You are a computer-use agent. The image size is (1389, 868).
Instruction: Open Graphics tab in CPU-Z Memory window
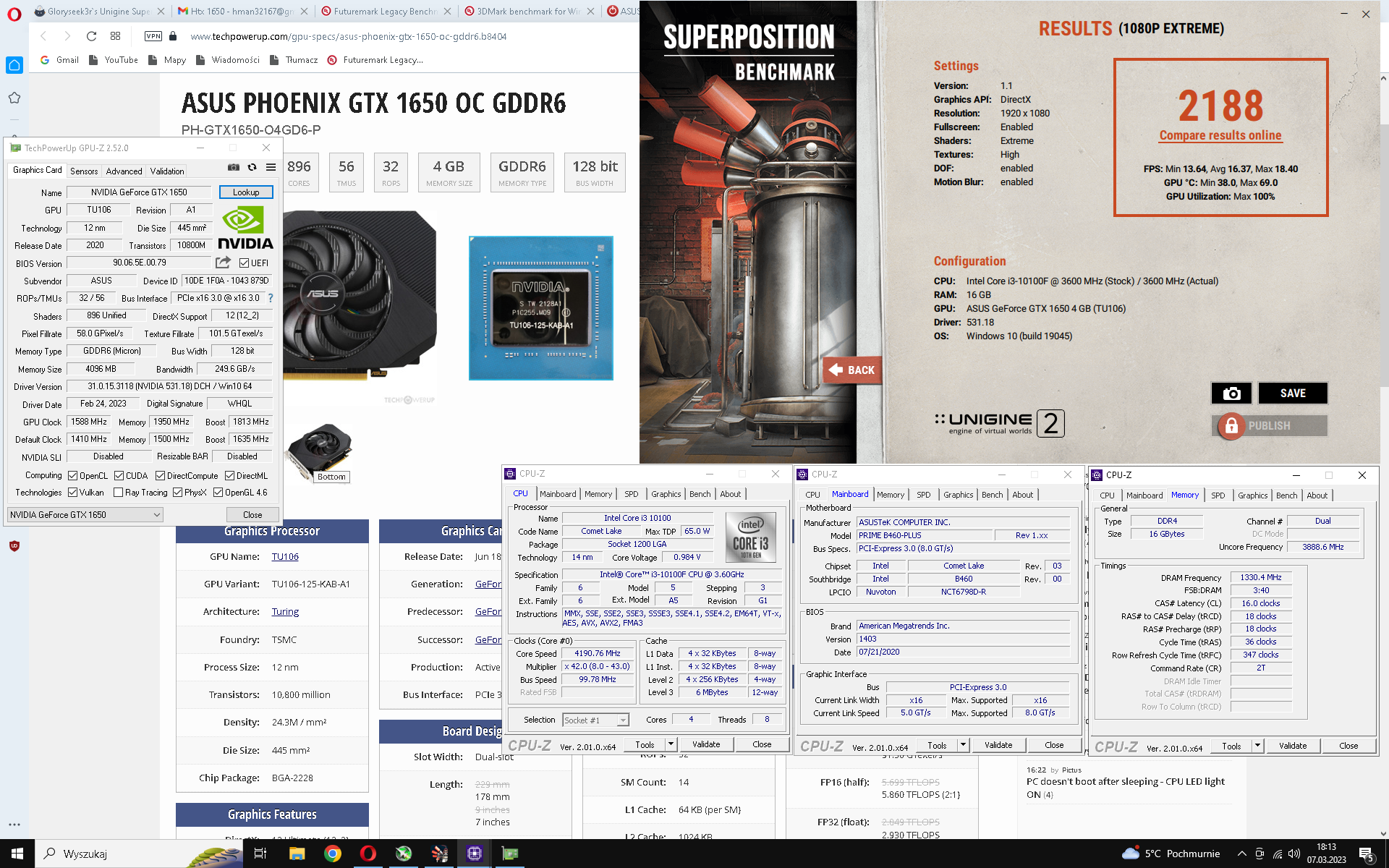point(1252,495)
